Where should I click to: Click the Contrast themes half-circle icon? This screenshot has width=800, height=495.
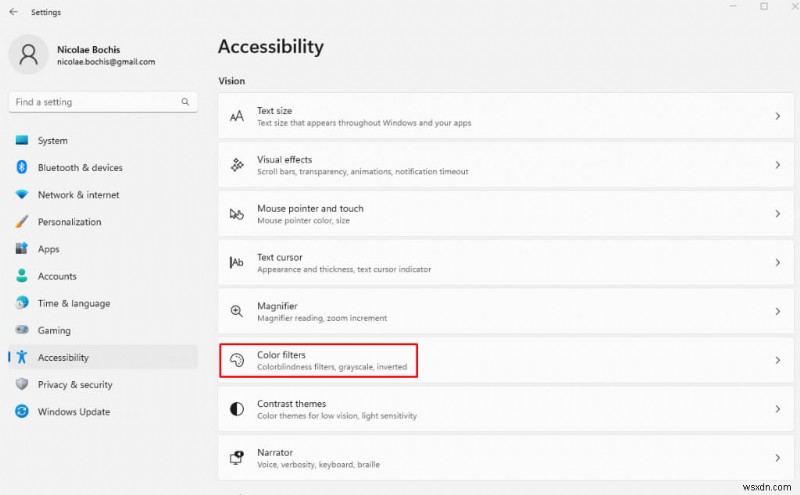(x=237, y=409)
